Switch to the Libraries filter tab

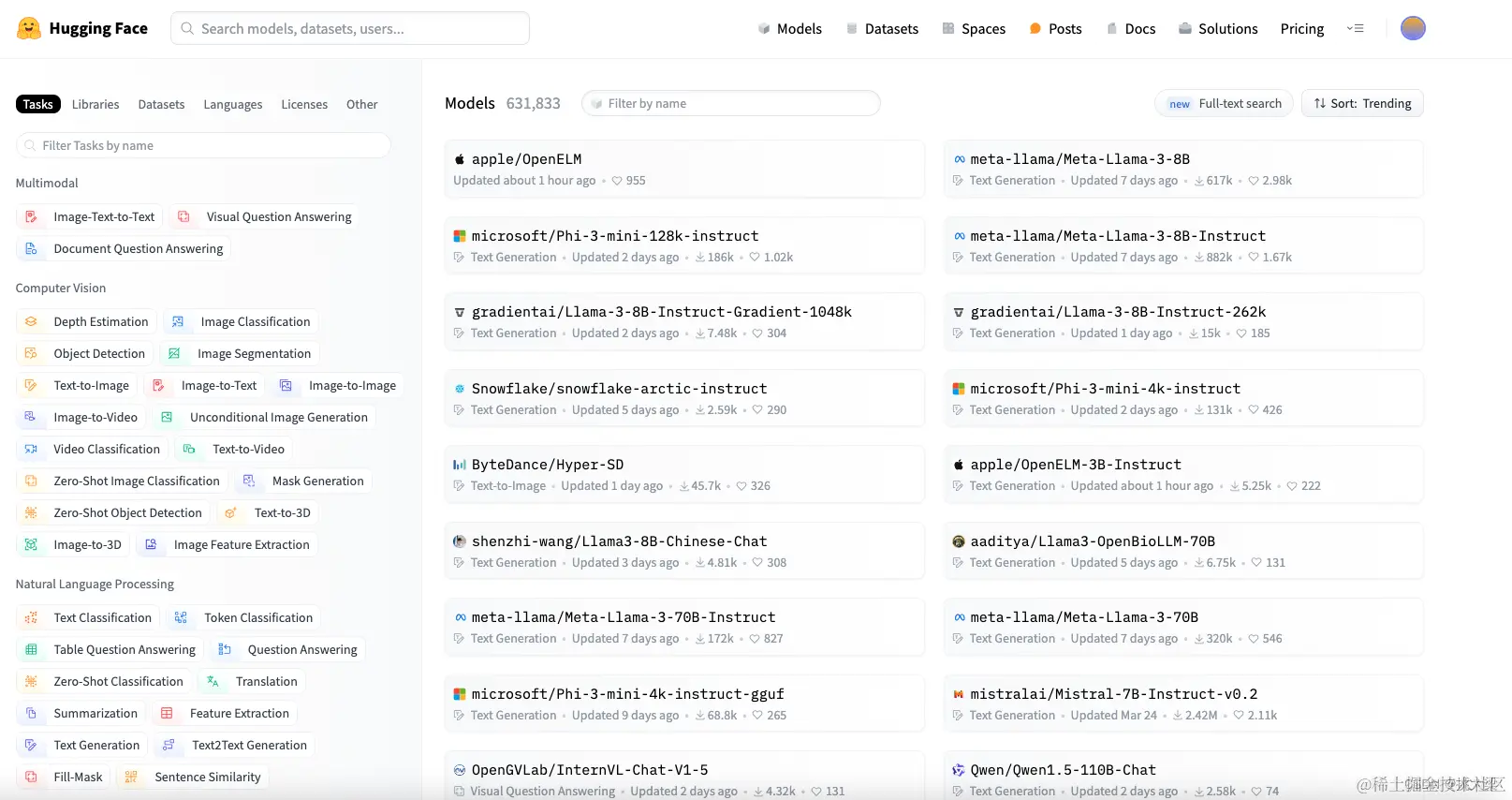[x=95, y=104]
